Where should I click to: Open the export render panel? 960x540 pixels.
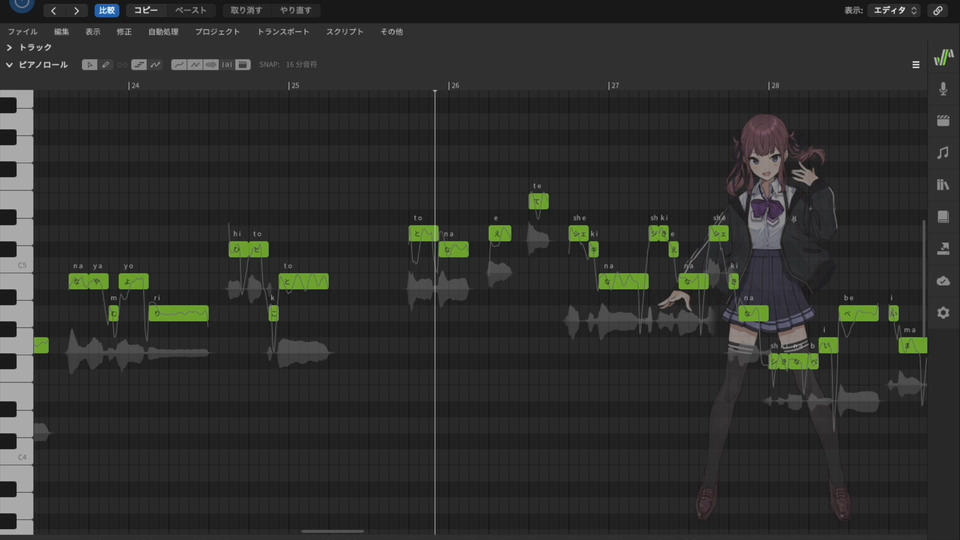tap(943, 249)
